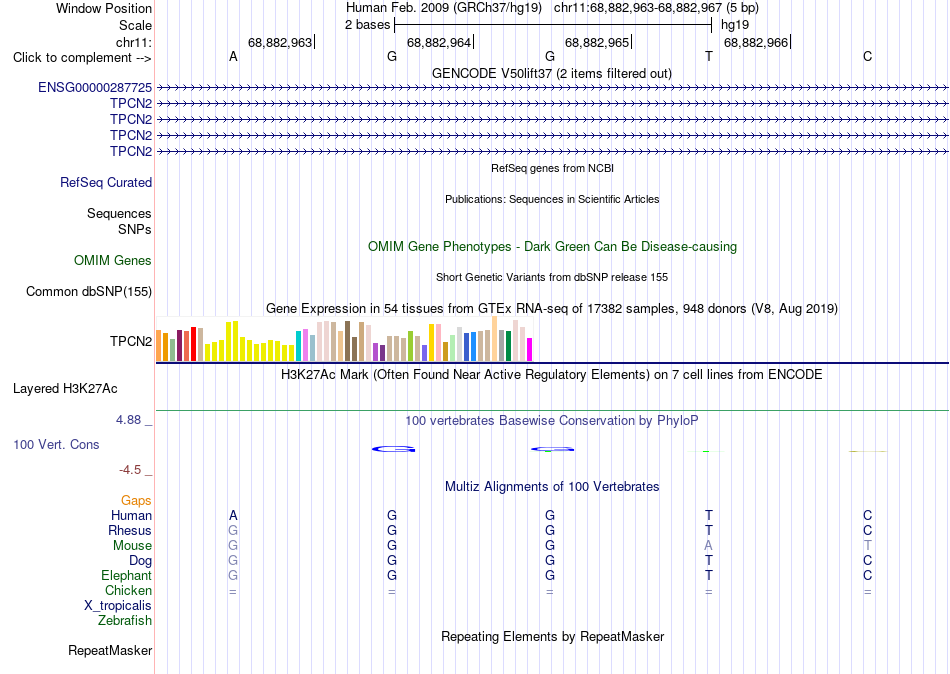Click the 68,882,964 position marker
Image resolution: width=950 pixels, height=674 pixels.
[x=439, y=42]
